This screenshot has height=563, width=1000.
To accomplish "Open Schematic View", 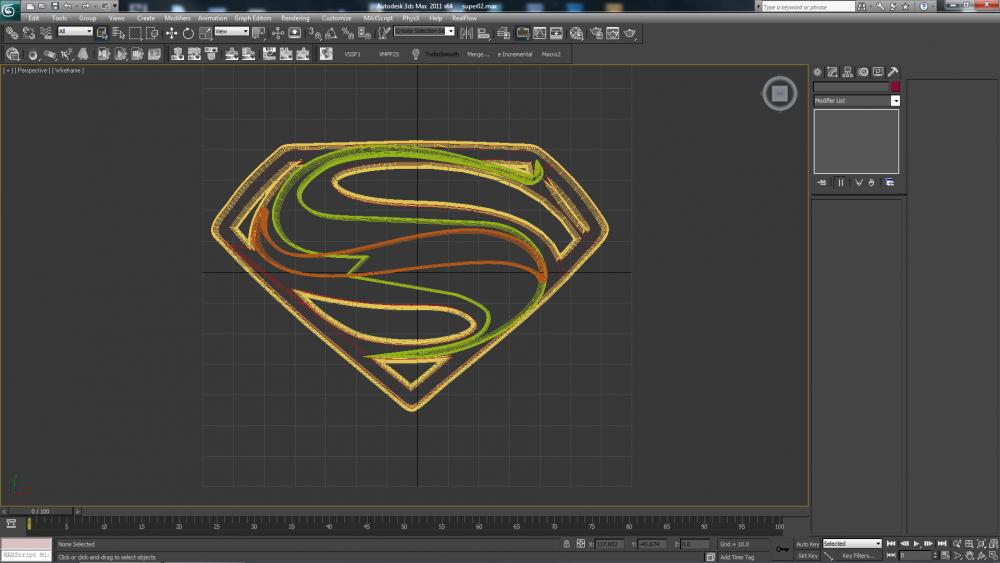I will [556, 33].
